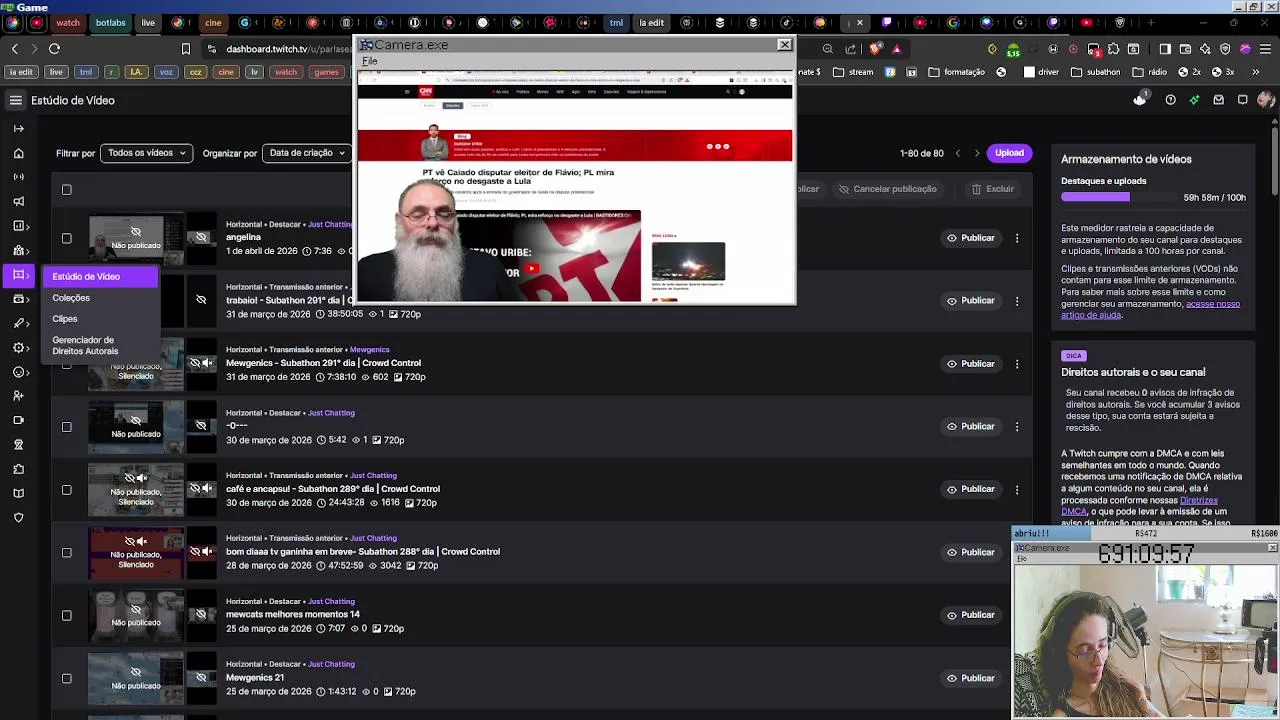Select Estúdio de Vídeo in flyout menu
Image resolution: width=1280 pixels, height=720 pixels.
pyautogui.click(x=99, y=276)
